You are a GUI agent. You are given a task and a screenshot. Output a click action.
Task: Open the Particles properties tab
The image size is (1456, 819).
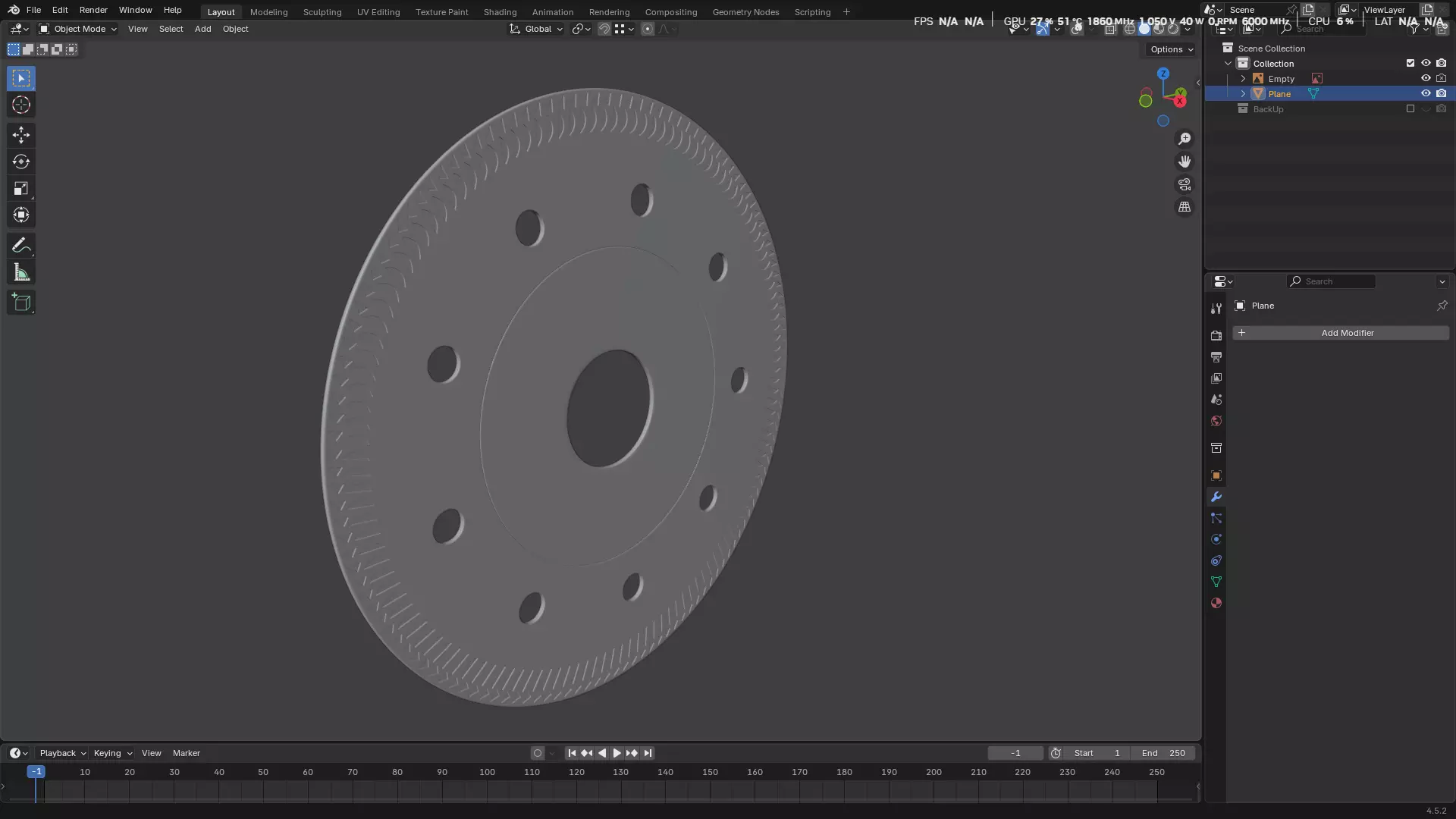[1216, 518]
